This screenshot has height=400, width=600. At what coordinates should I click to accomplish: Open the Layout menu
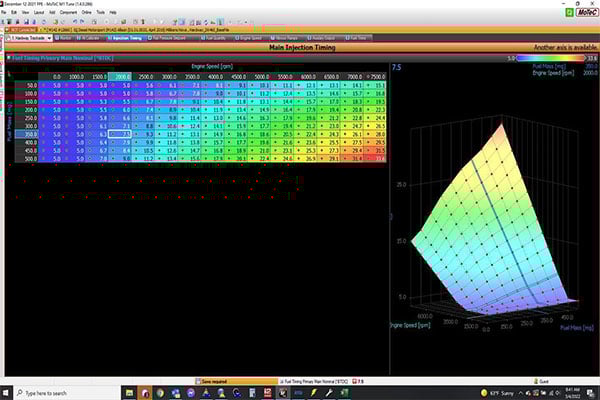[x=39, y=12]
